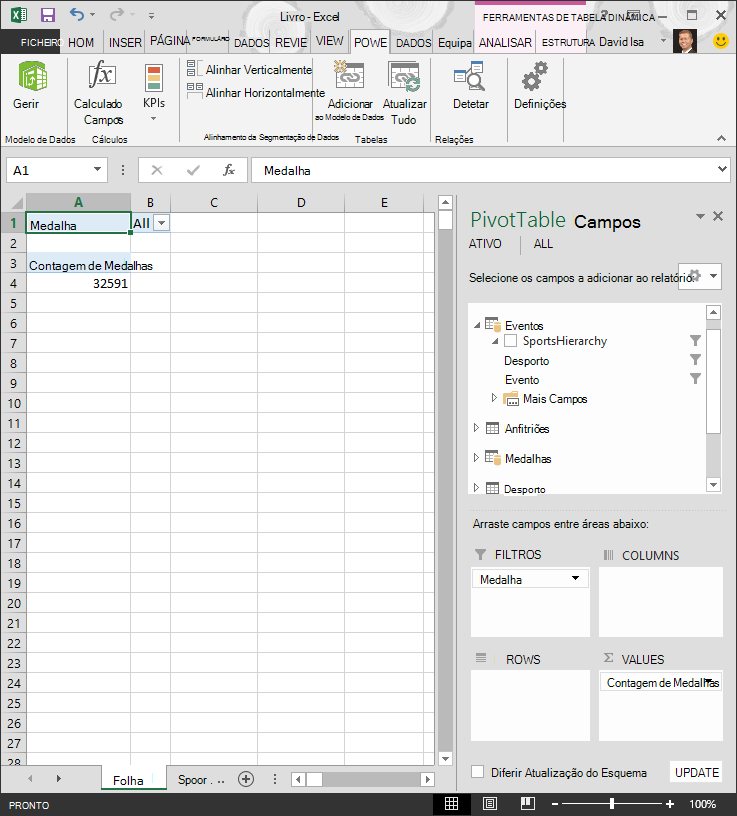This screenshot has width=737, height=816.
Task: Open Contagem de Medalhas dropdown in VALUES
Action: [x=709, y=681]
